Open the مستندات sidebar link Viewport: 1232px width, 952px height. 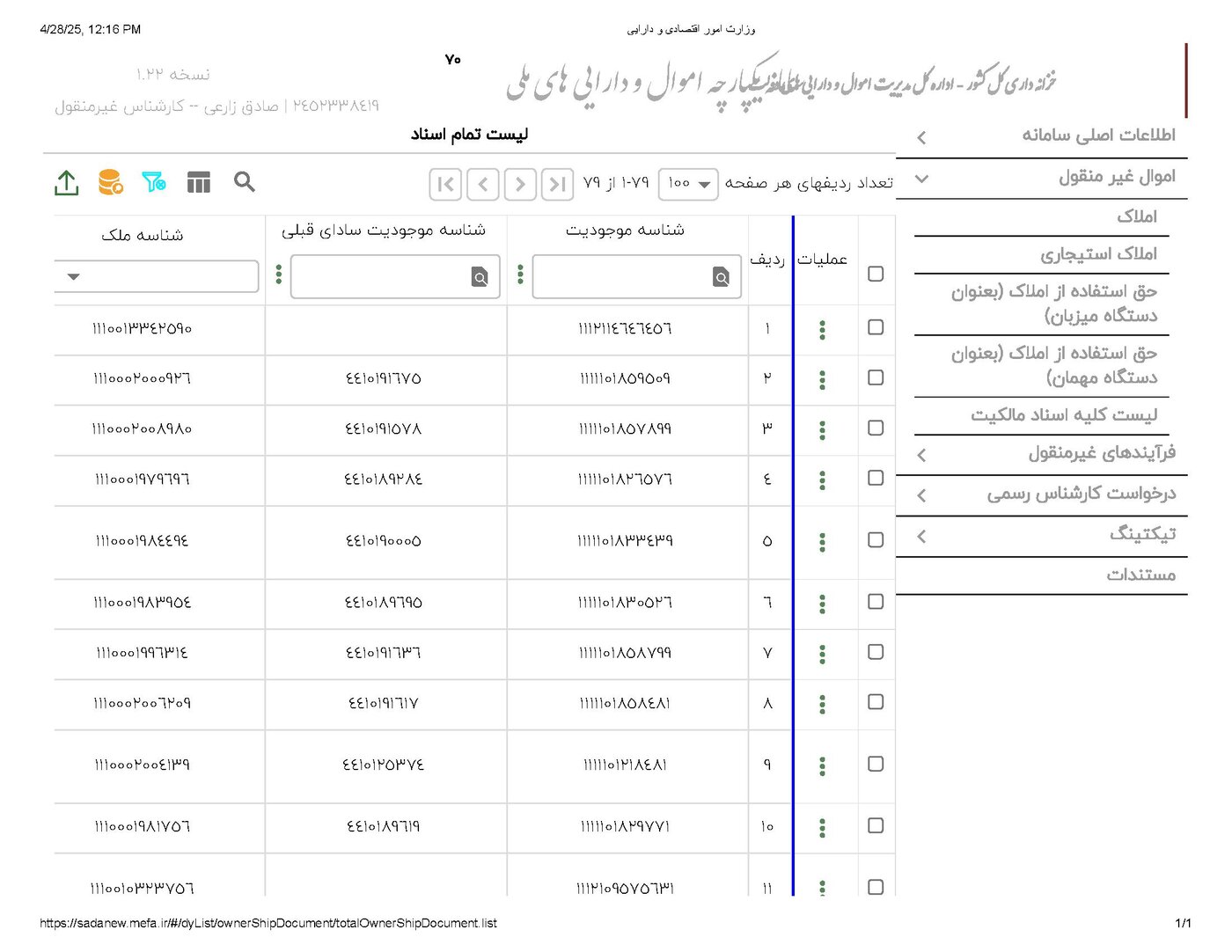(1140, 575)
